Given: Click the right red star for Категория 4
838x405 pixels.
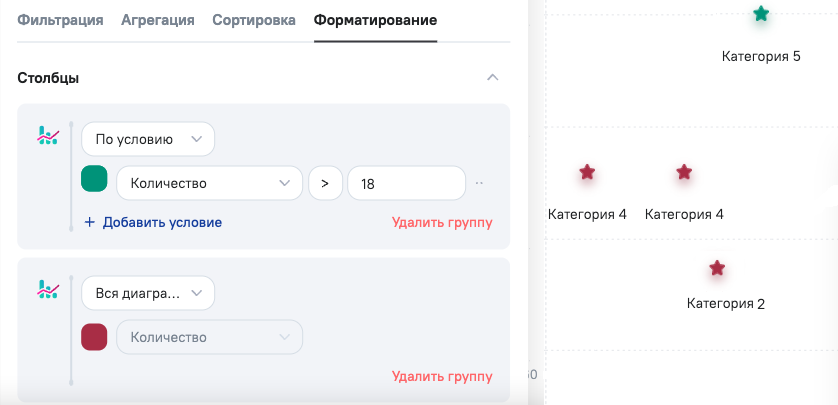Looking at the screenshot, I should click(x=684, y=172).
